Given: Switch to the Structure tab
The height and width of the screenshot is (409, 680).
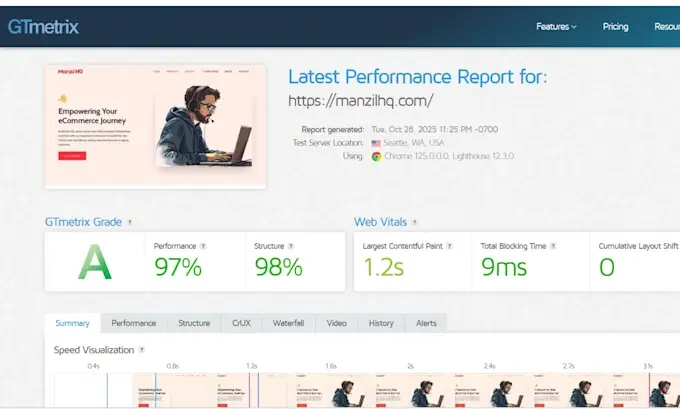Looking at the screenshot, I should [x=194, y=323].
